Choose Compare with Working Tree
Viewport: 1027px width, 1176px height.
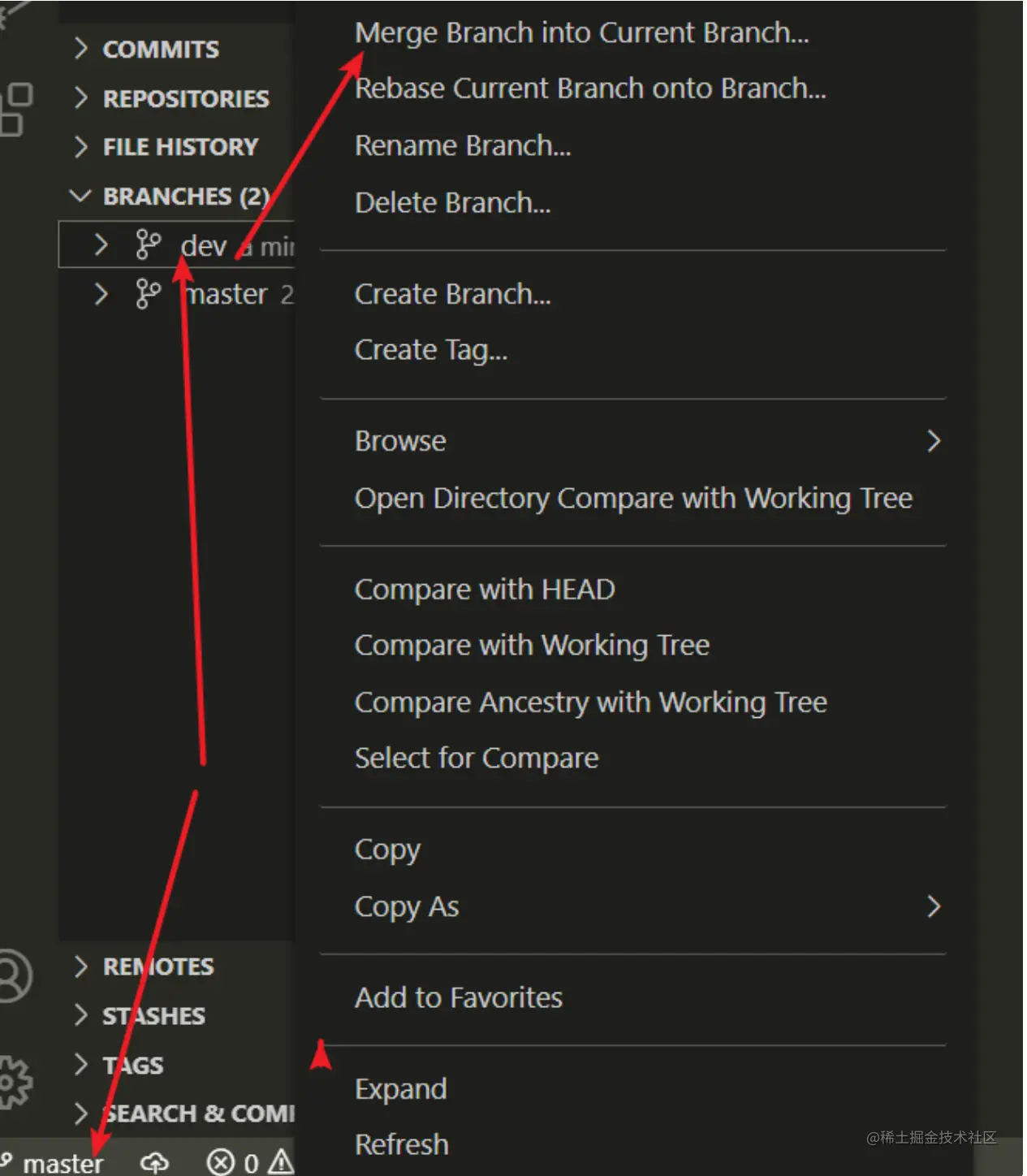pos(532,645)
